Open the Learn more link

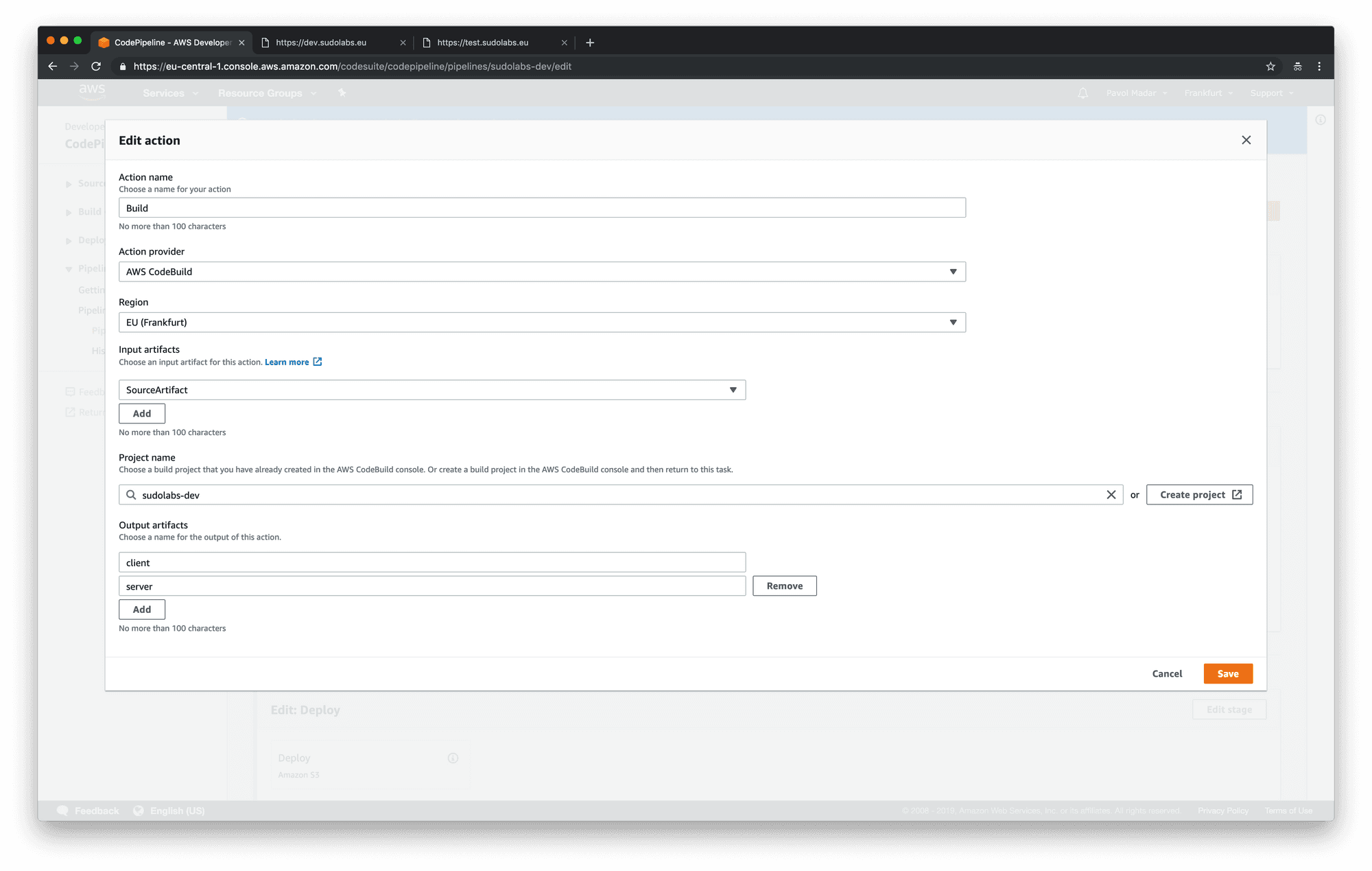pos(293,362)
